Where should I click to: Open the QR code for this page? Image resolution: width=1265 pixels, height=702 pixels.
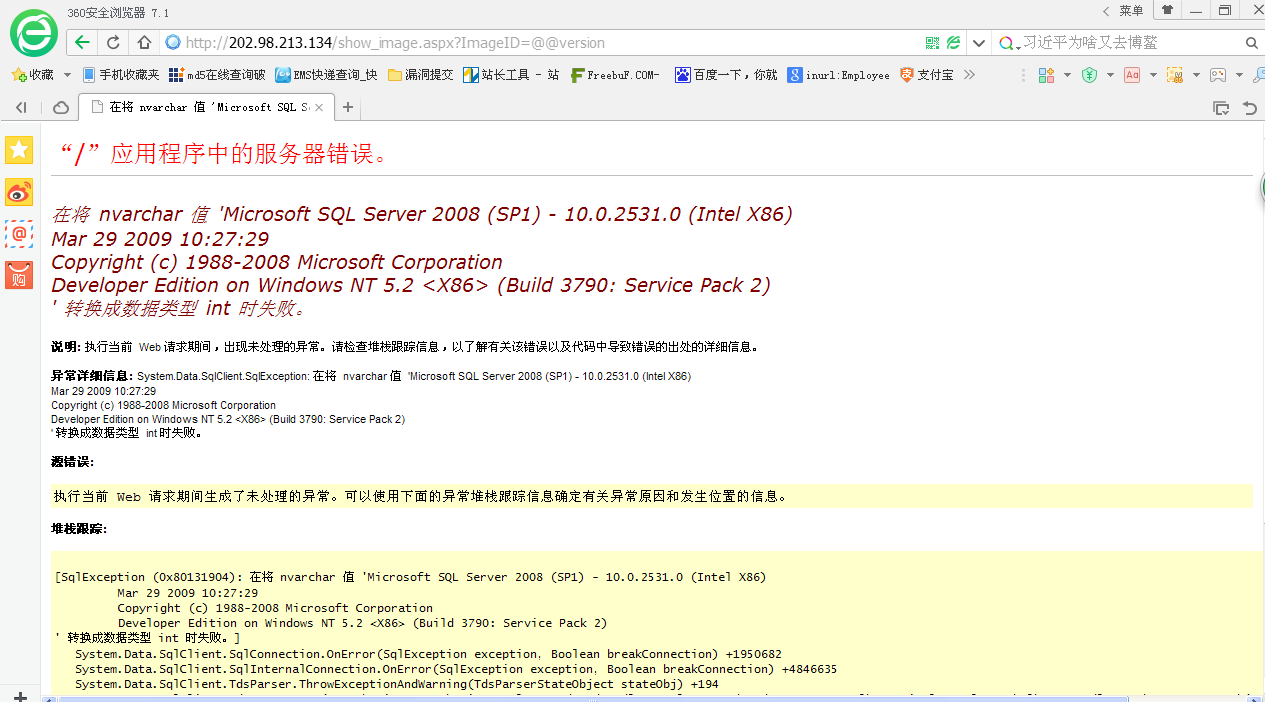[x=932, y=43]
